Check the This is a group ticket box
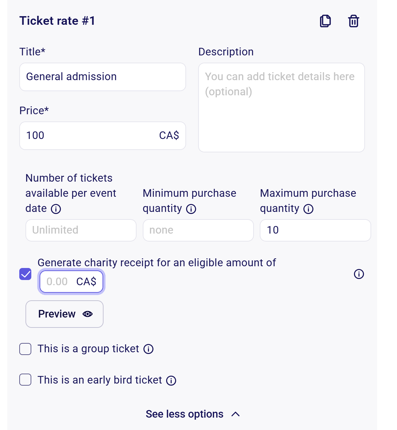 pos(25,349)
